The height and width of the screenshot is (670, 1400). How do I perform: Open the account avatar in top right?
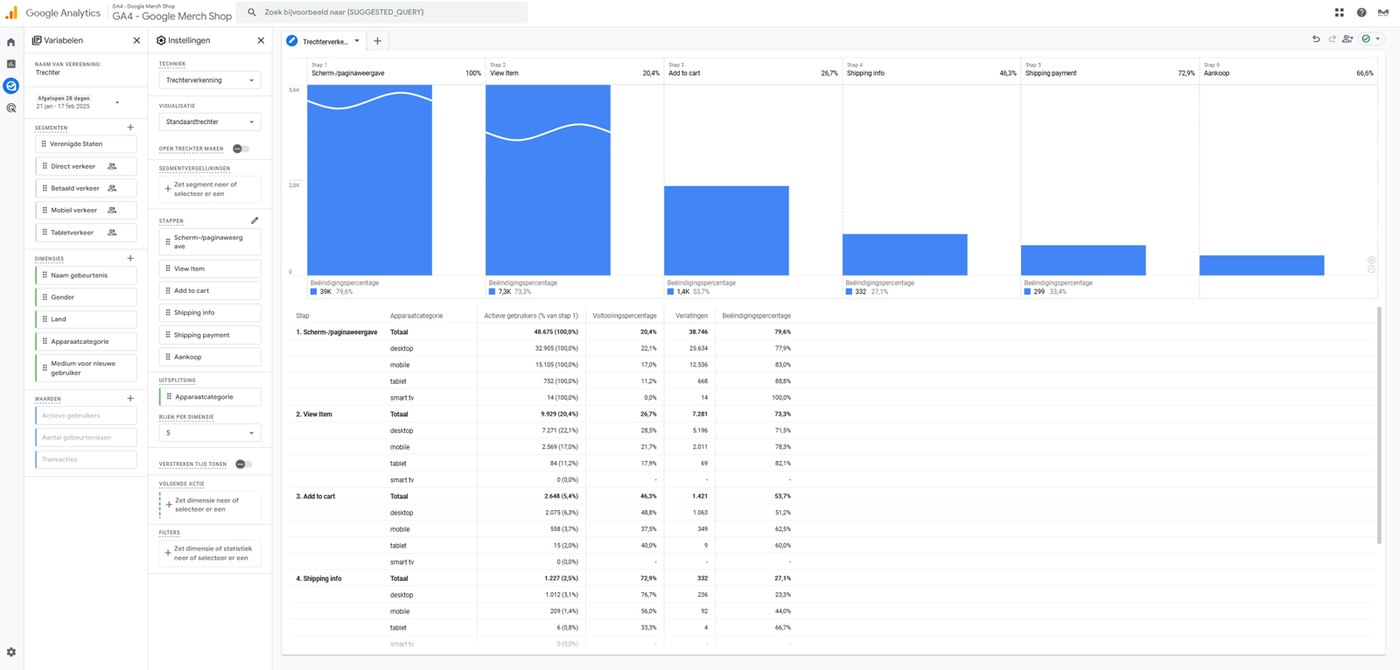[1383, 13]
